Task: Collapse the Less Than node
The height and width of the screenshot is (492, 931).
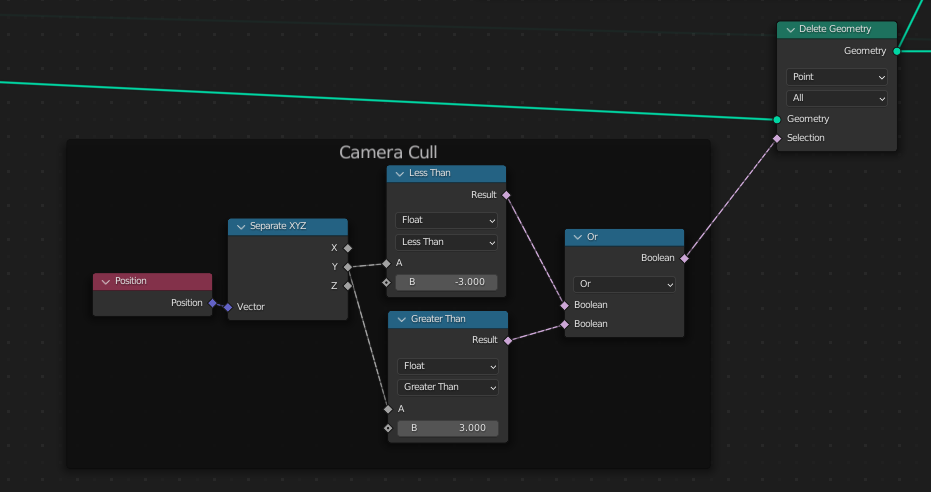Action: point(400,174)
